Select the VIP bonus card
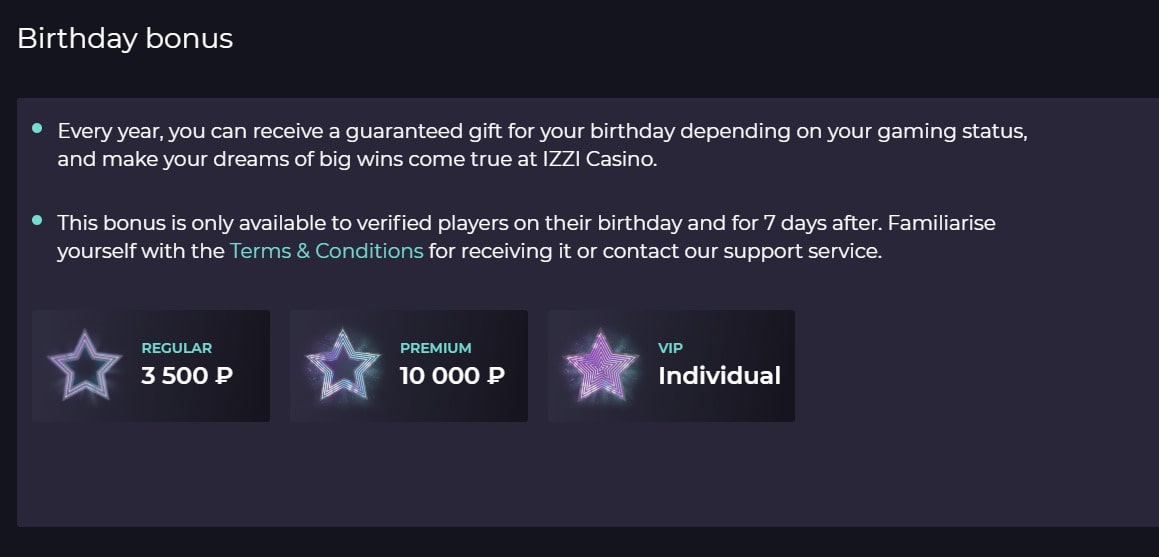The image size is (1159, 557). [671, 365]
